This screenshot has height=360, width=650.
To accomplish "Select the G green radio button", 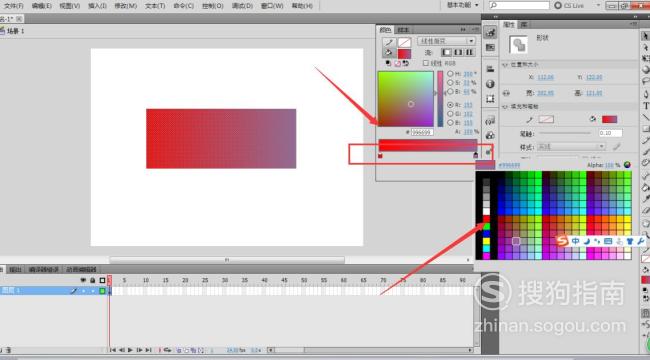I will point(450,114).
